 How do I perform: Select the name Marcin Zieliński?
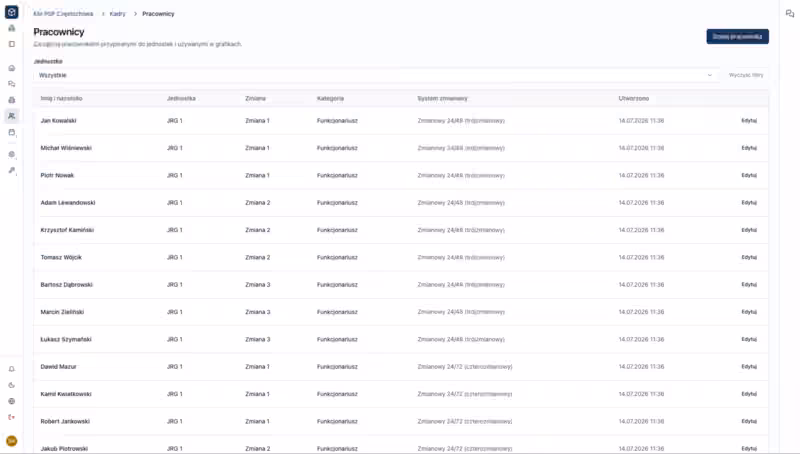62,312
